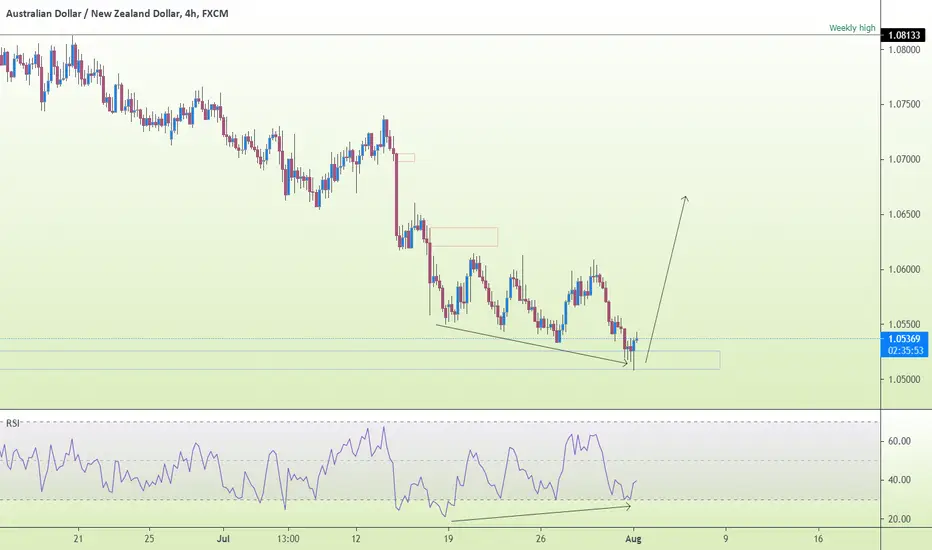Click the date label 9 on time axis
The height and width of the screenshot is (550, 932).
pyautogui.click(x=726, y=539)
